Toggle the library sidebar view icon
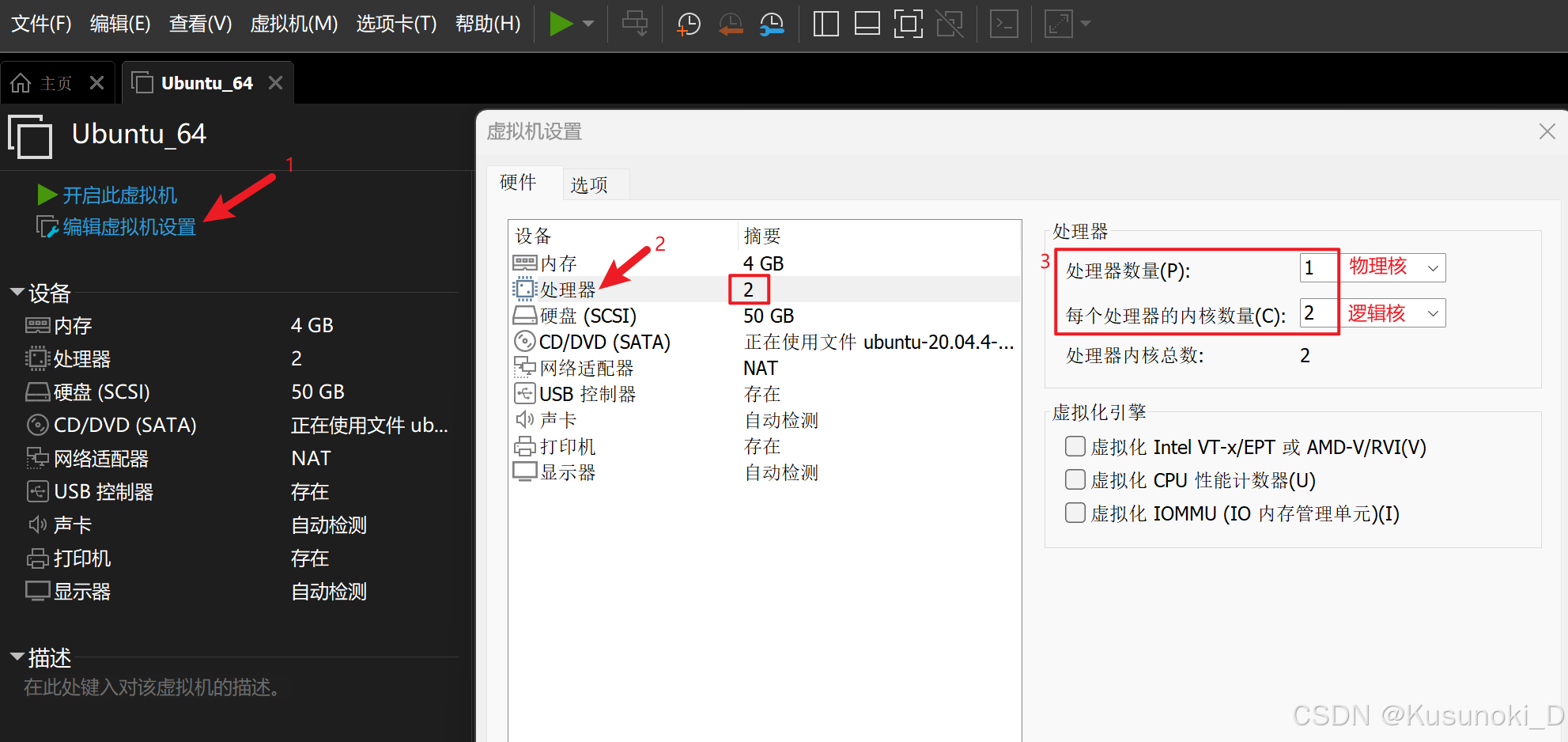Viewport: 1568px width, 742px height. [826, 24]
